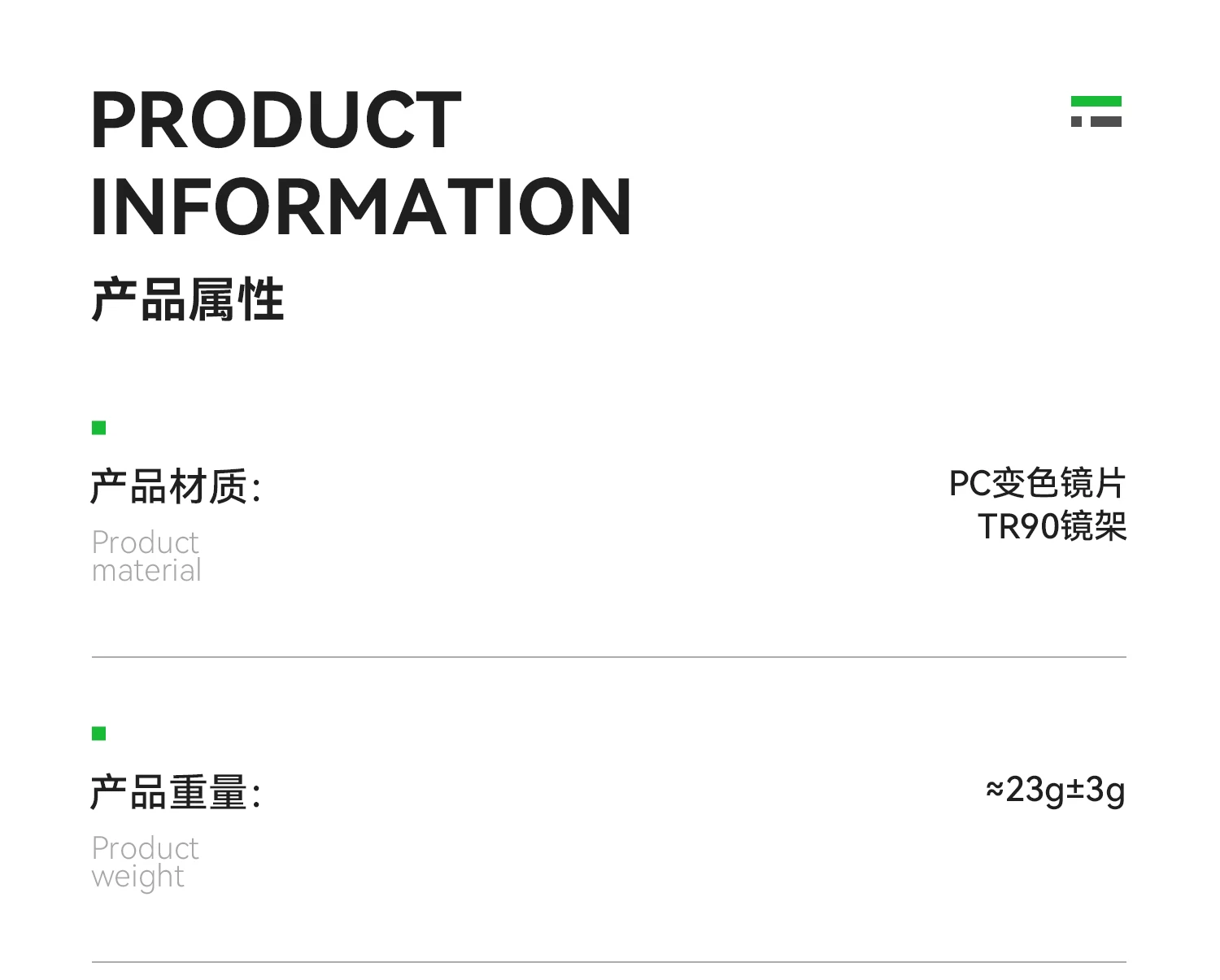Screen dimensions: 1220x980
Task: Click the 产品材质: label
Action: click(x=176, y=486)
